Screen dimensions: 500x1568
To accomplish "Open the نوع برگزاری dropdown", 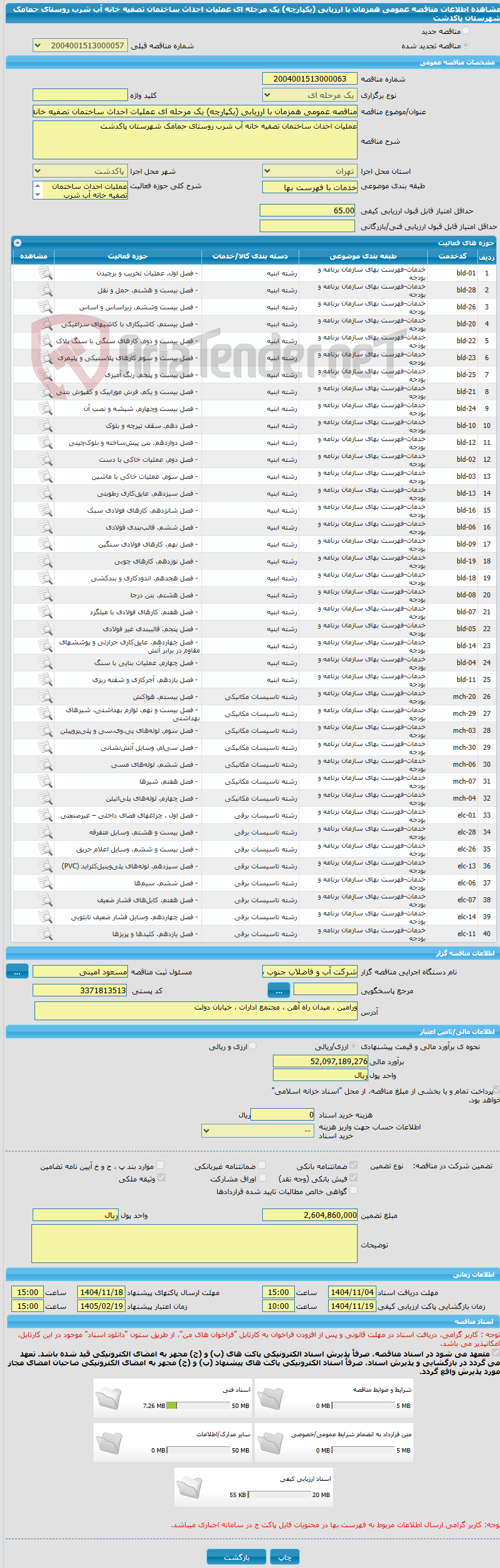I will pos(310,95).
